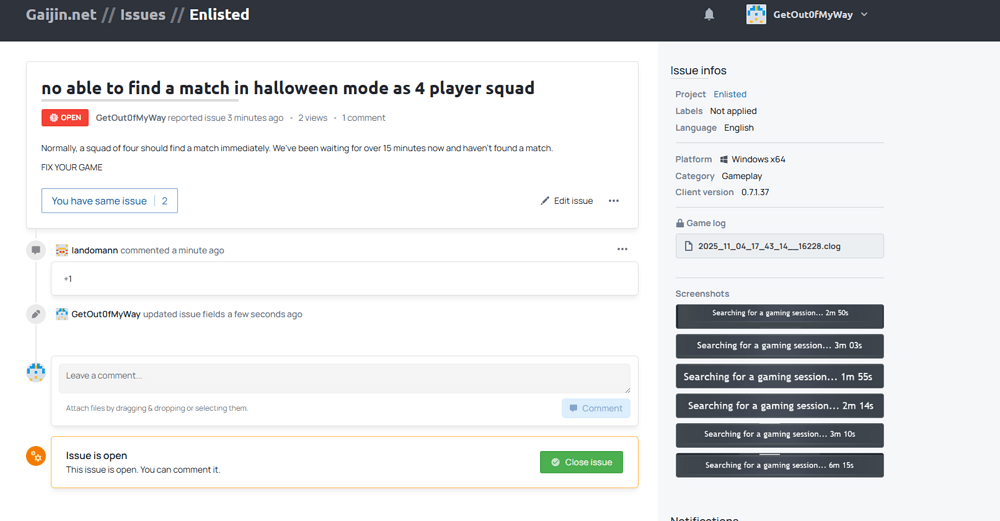Click the orange issue status icon
The image size is (1000, 521).
pyautogui.click(x=36, y=456)
